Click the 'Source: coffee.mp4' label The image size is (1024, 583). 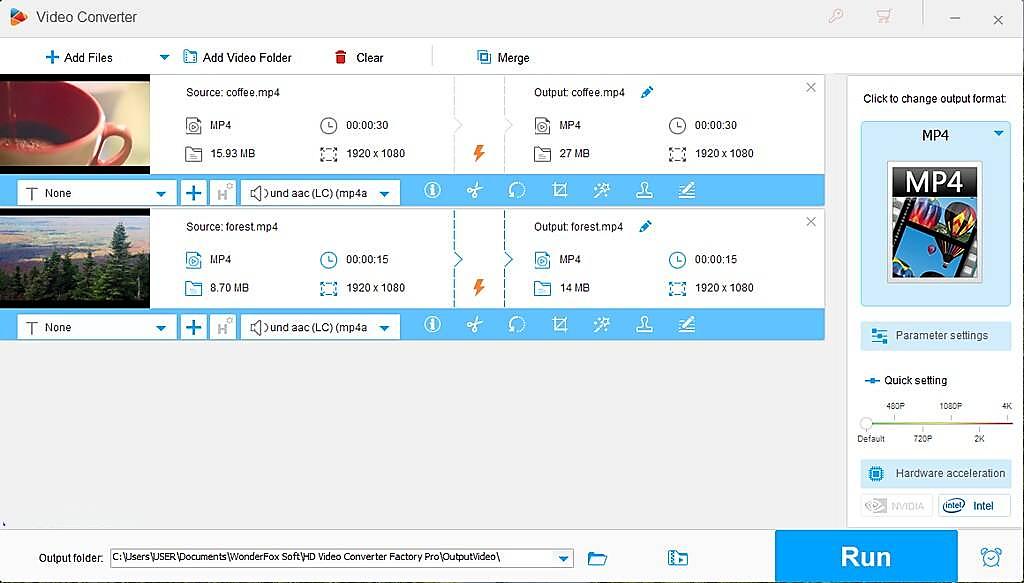pyautogui.click(x=233, y=92)
